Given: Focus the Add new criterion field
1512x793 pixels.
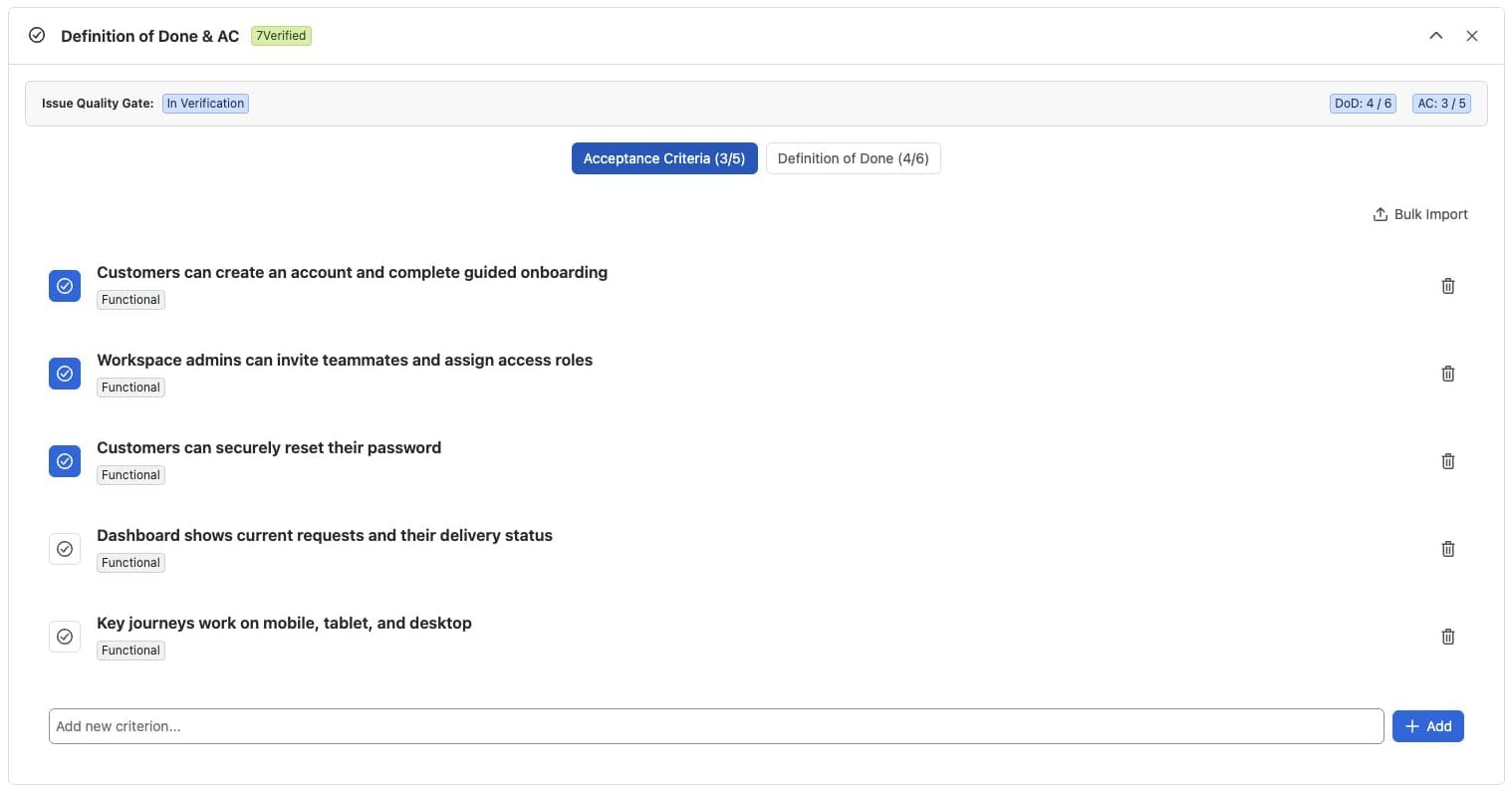Looking at the screenshot, I should (x=715, y=726).
